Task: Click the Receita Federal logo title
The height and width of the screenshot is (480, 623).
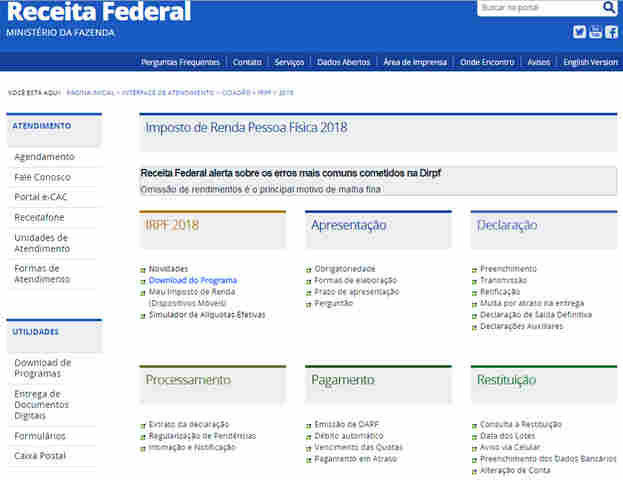Action: pos(99,11)
